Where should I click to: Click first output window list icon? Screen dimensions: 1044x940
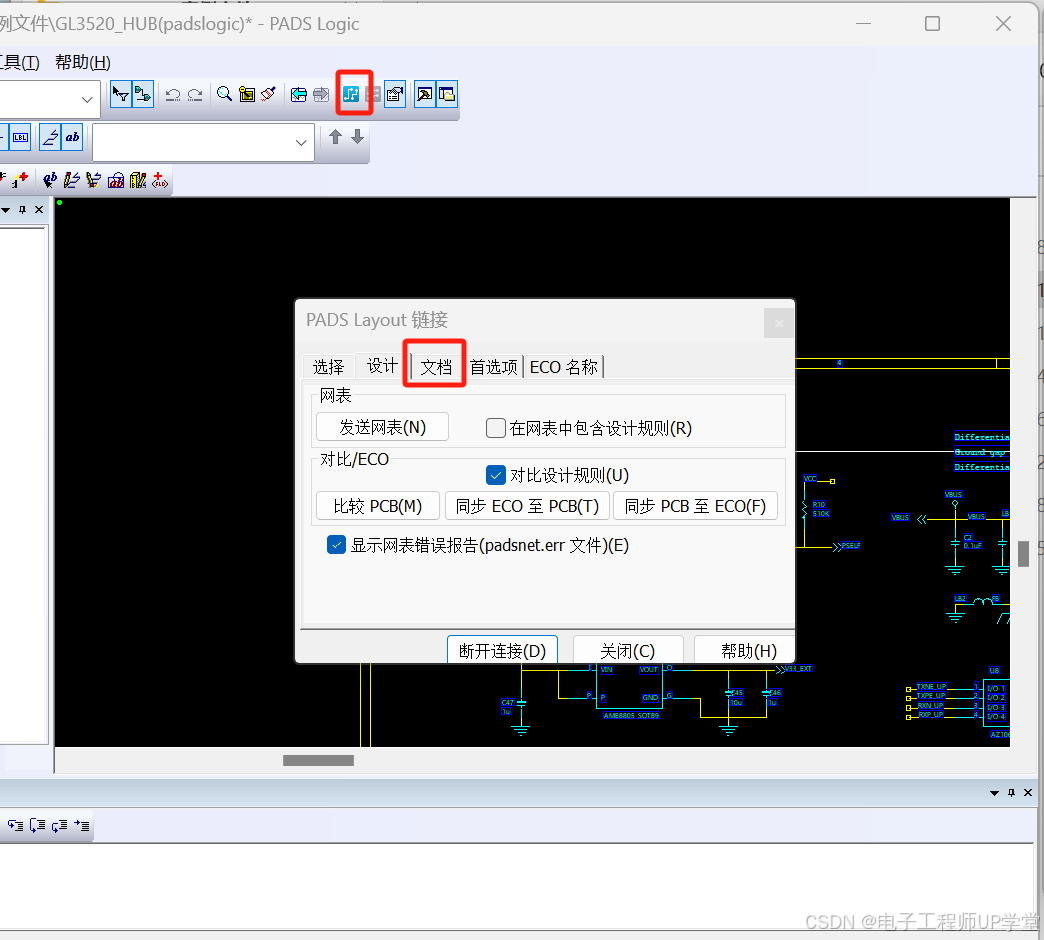click(15, 825)
